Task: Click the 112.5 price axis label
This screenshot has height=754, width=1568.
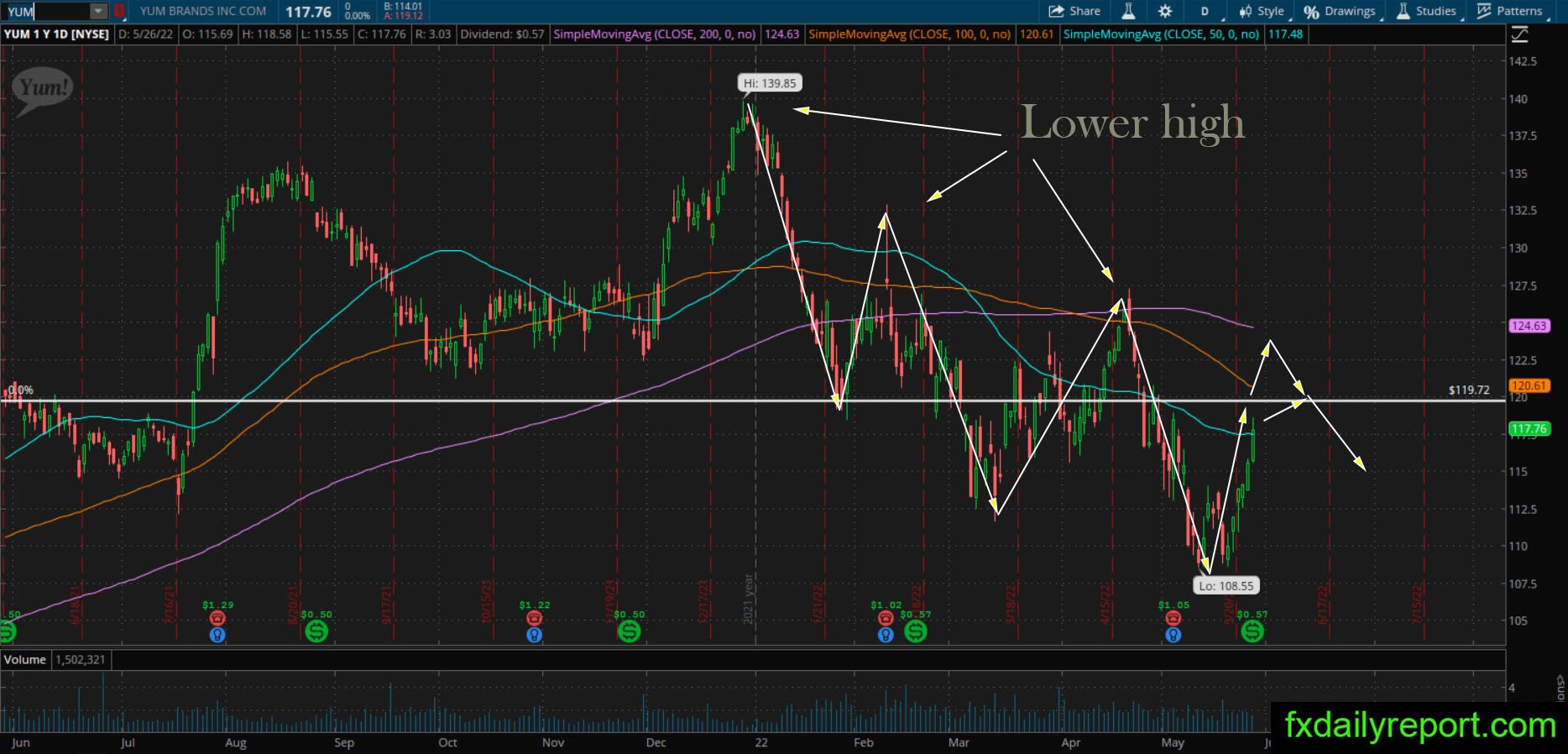Action: coord(1523,509)
